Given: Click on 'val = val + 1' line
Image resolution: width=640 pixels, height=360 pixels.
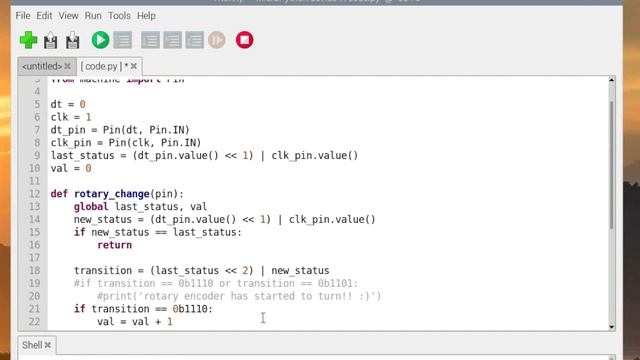Looking at the screenshot, I should [135, 322].
